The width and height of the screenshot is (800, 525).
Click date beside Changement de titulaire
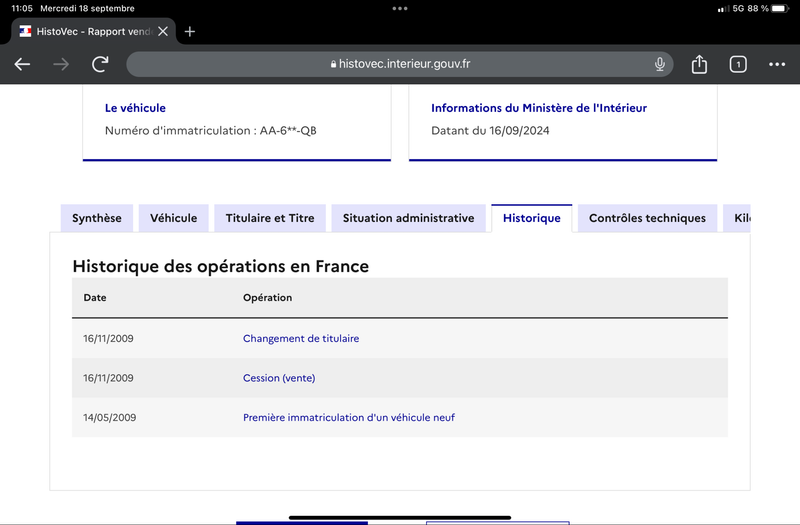point(108,339)
